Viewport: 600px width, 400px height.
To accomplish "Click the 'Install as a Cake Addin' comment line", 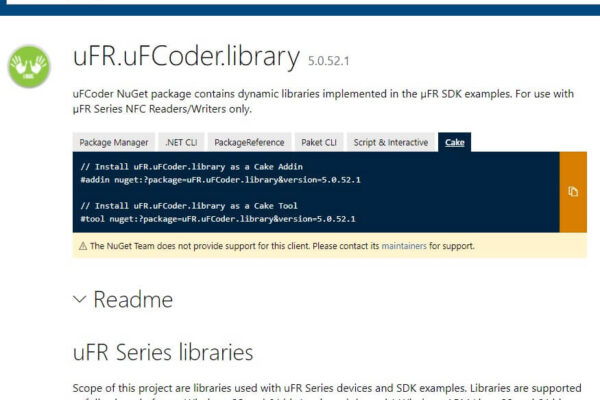I will pos(192,167).
